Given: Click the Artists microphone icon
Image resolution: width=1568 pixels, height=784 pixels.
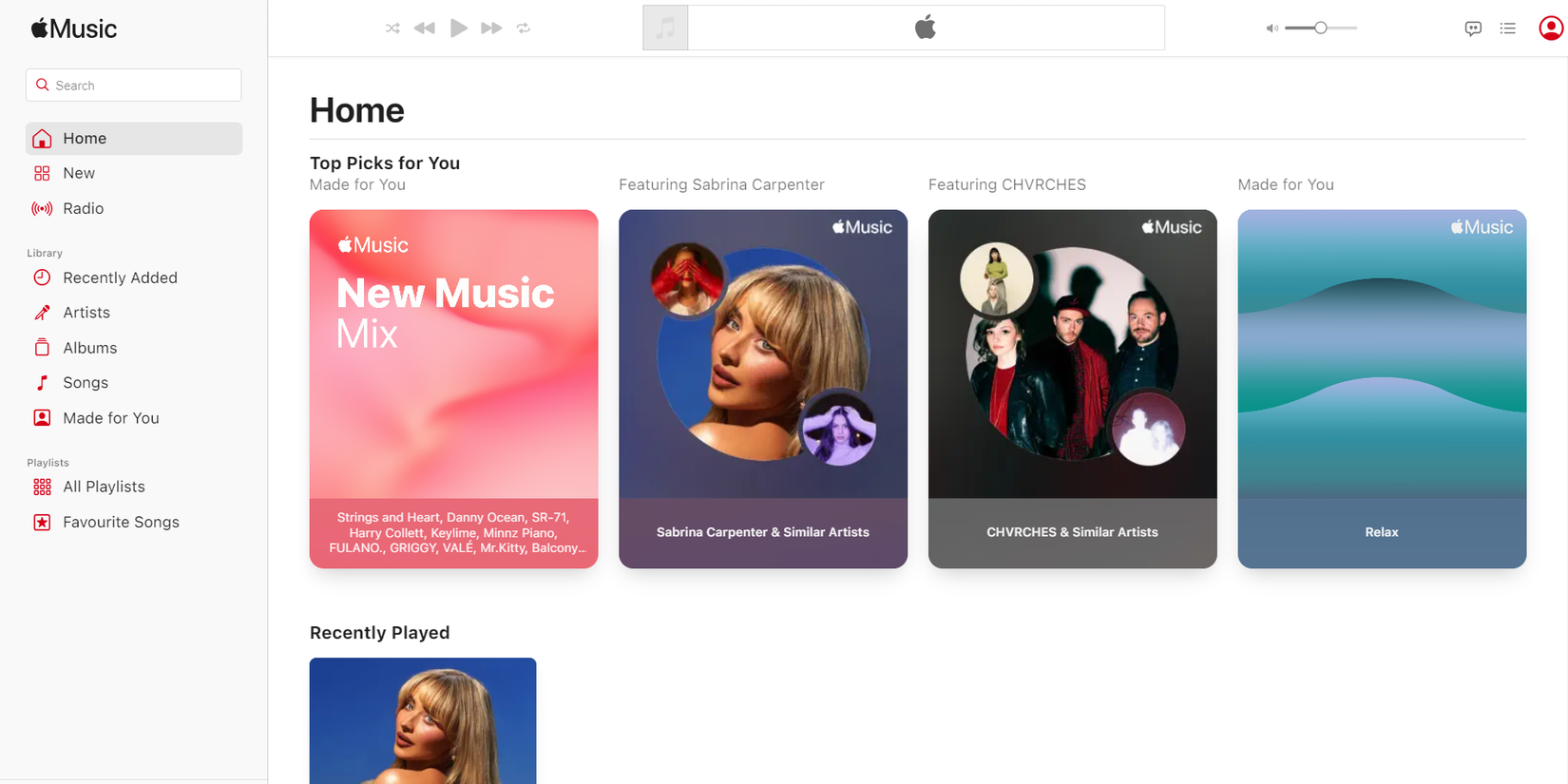Looking at the screenshot, I should point(42,313).
